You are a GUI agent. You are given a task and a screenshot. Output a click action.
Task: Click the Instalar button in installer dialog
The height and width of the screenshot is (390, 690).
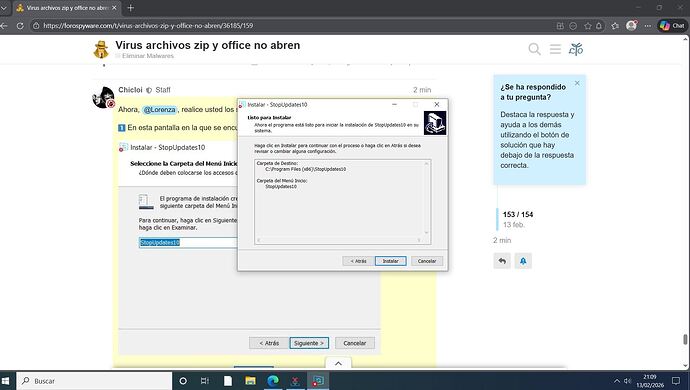(390, 261)
